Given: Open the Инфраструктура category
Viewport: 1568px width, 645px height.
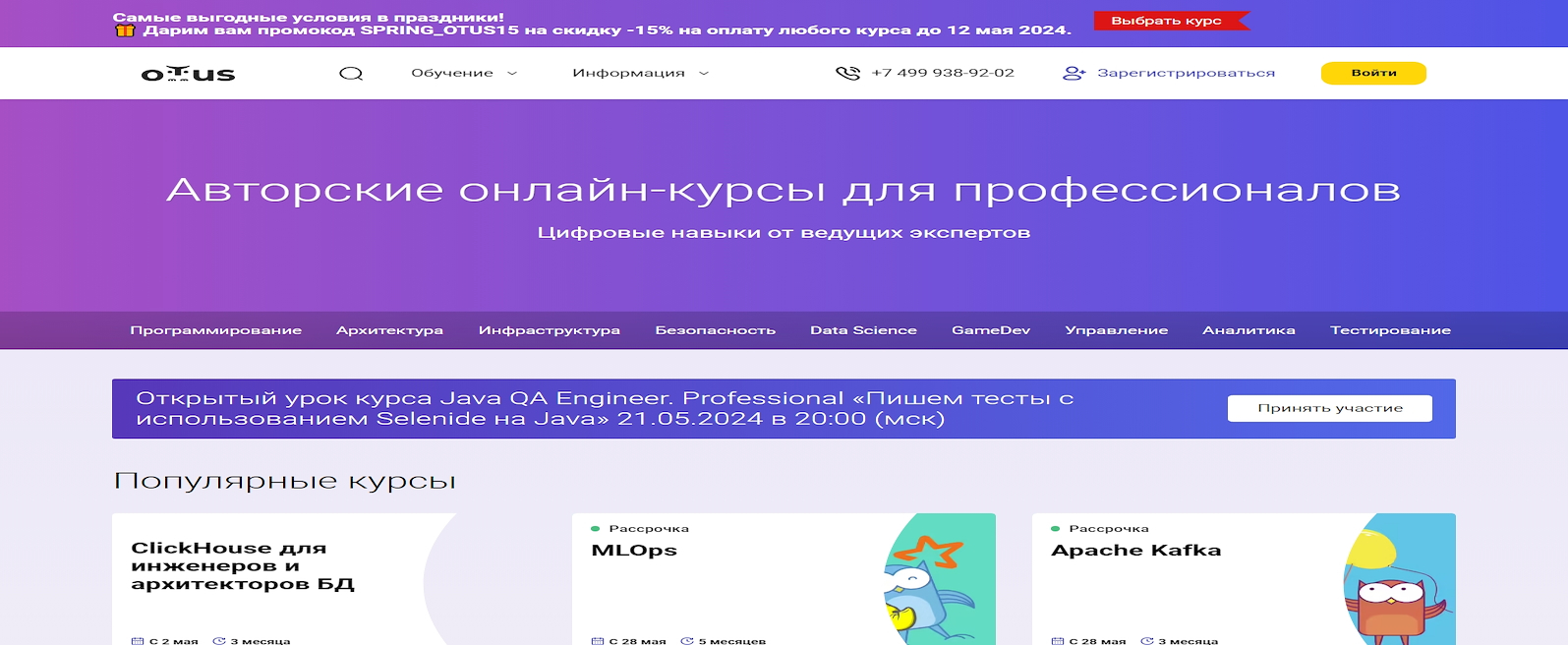Looking at the screenshot, I should [550, 330].
